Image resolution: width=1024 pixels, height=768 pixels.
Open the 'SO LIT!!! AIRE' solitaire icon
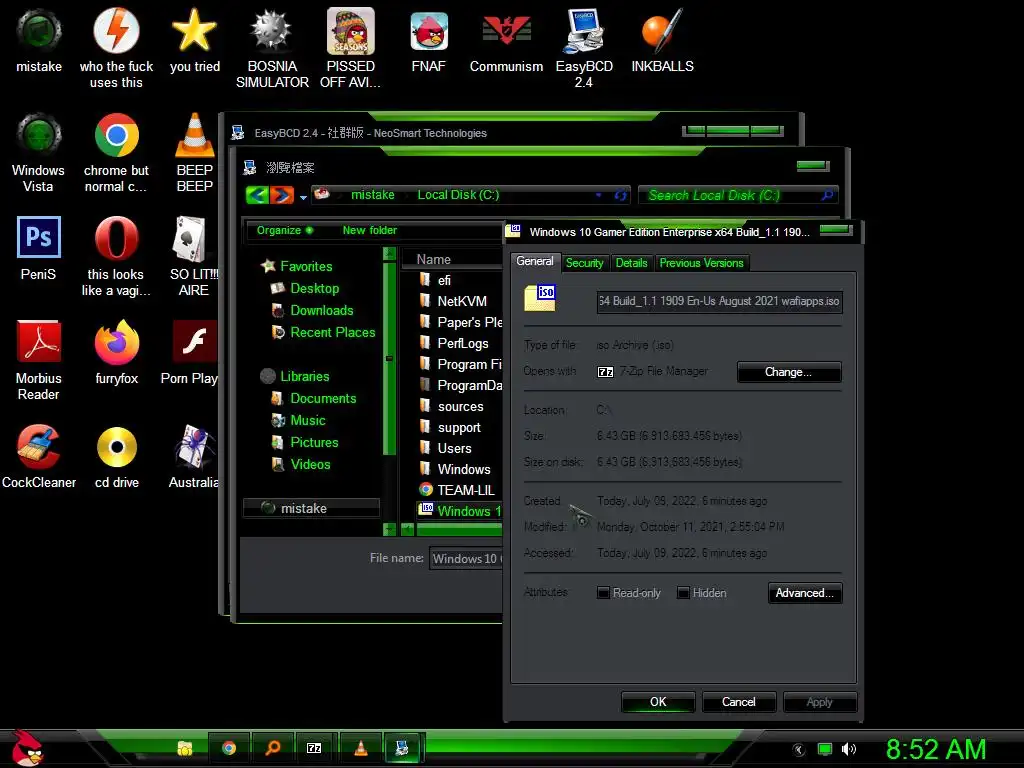(x=194, y=256)
